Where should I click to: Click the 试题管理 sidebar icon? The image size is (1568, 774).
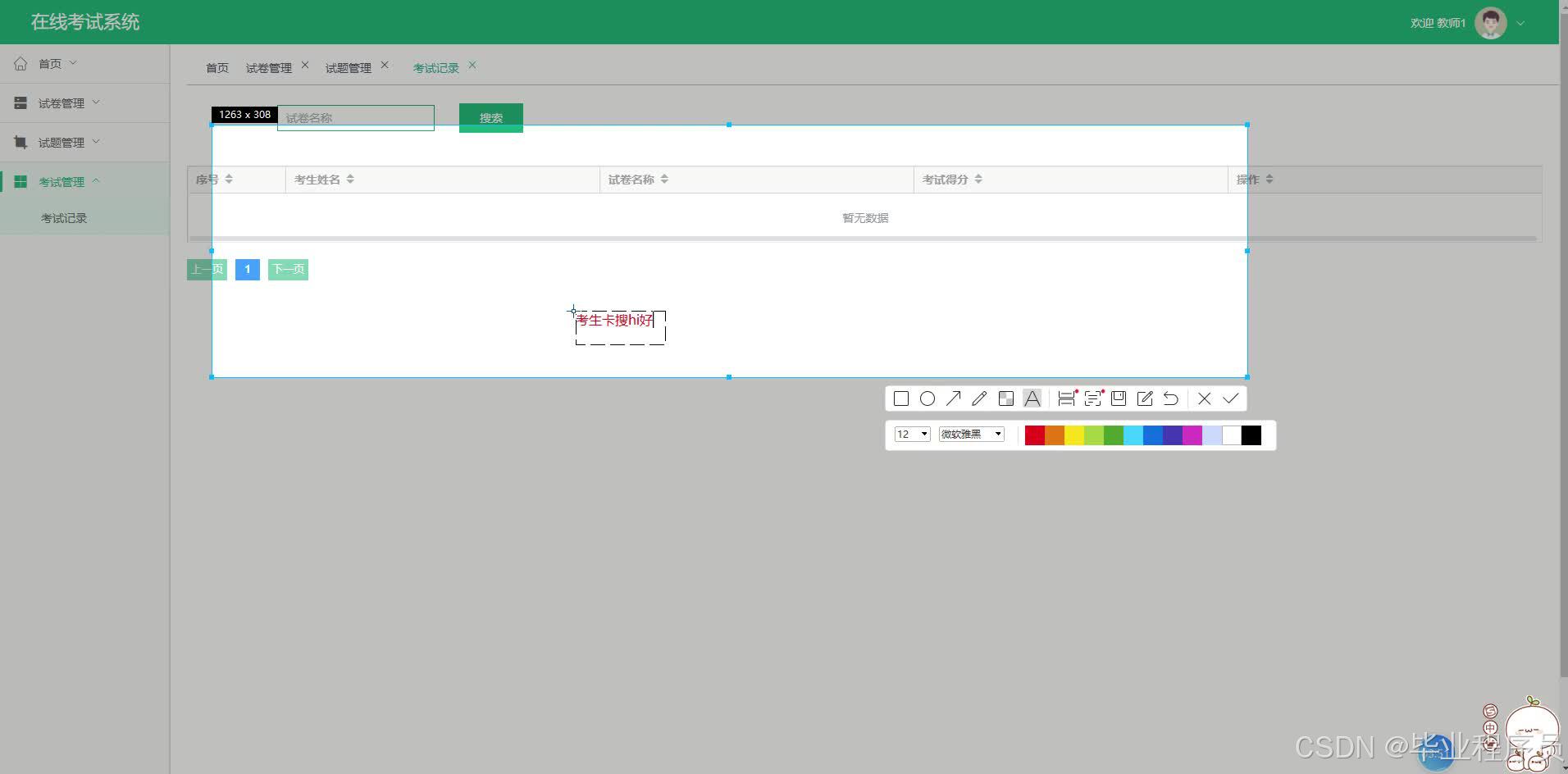coord(21,142)
